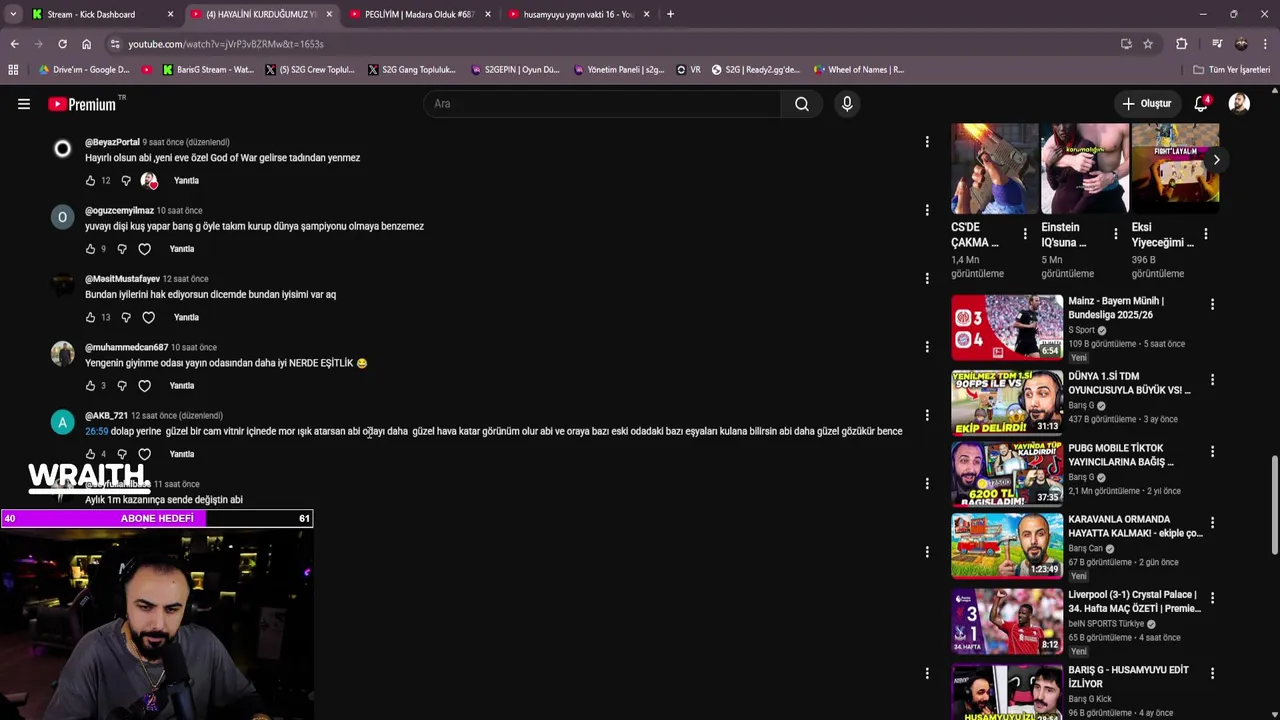Switch to husamyuyu yayın vakti tab
This screenshot has height=720, width=1280.
[578, 14]
